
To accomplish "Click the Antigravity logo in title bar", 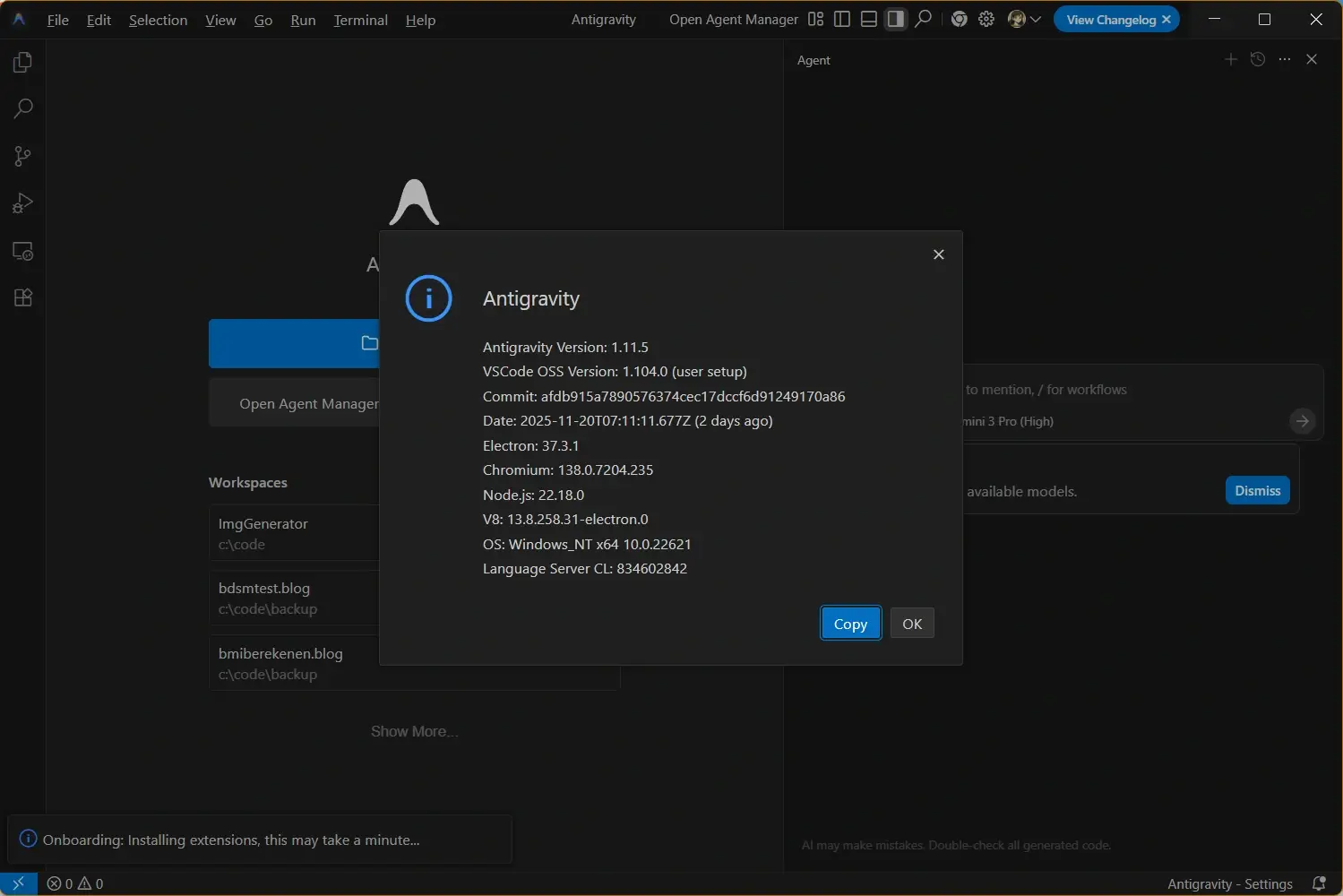I will point(19,19).
